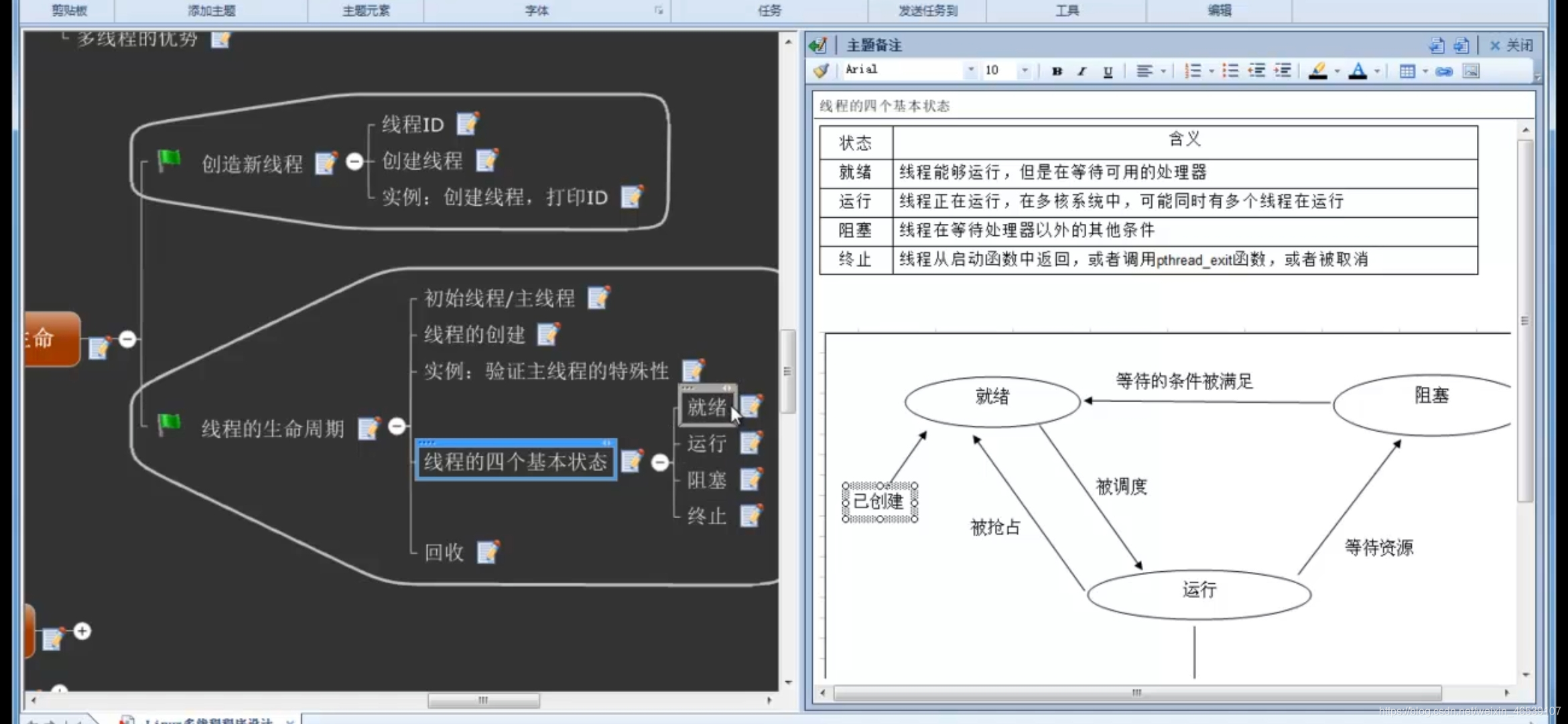Select the 回收 topic
The image size is (1568, 724).
pyautogui.click(x=444, y=552)
